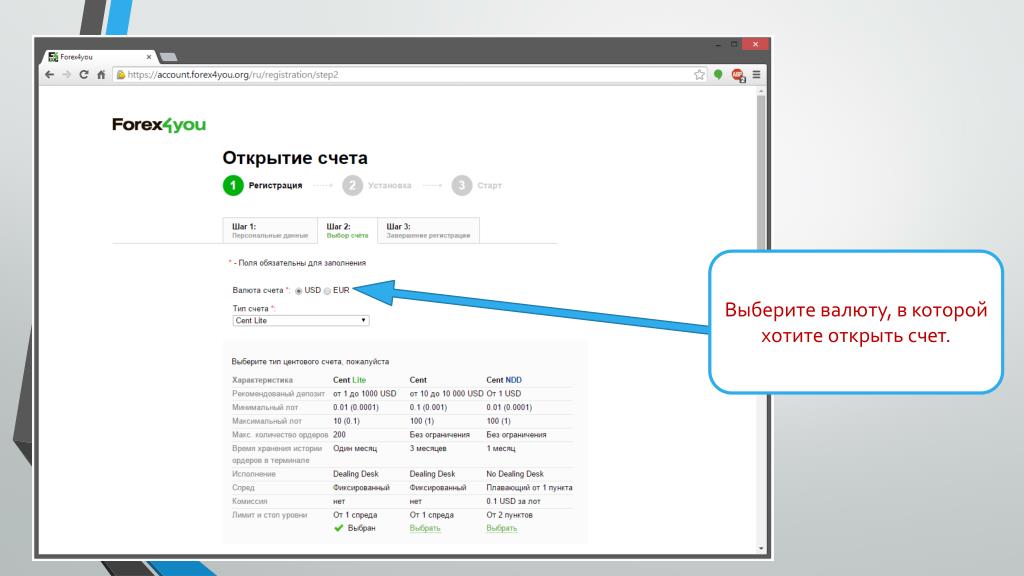Click the scrollbar down arrow
Viewport: 1024px width, 576px height.
pyautogui.click(x=761, y=549)
